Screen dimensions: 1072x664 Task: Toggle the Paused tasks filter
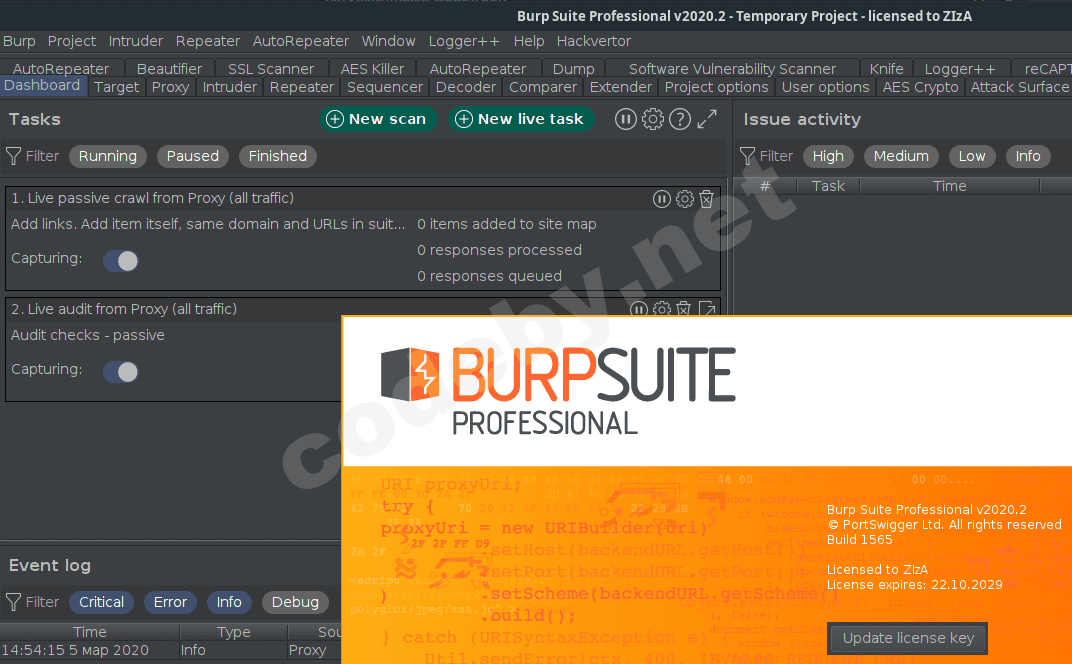193,157
